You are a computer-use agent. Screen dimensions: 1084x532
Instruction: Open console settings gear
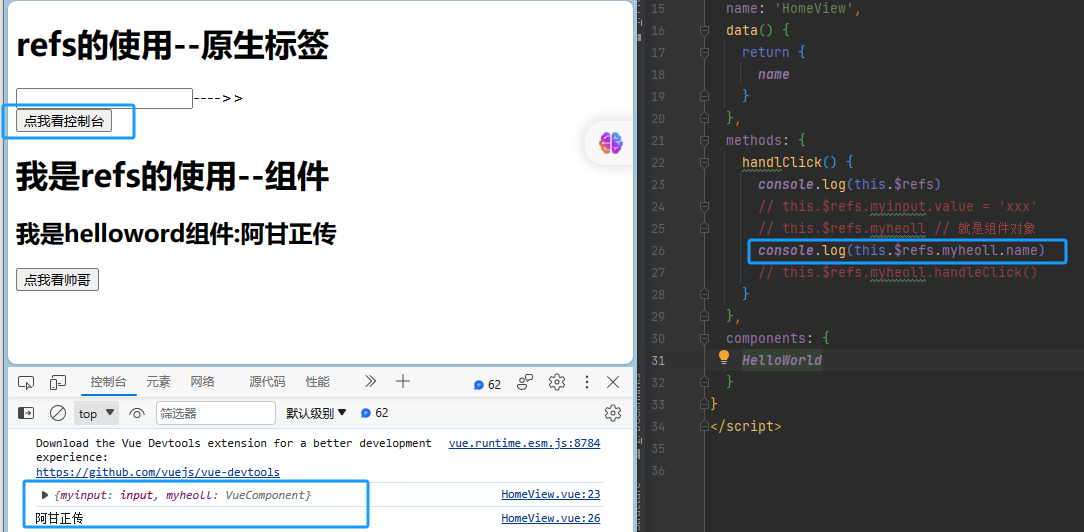(x=613, y=413)
